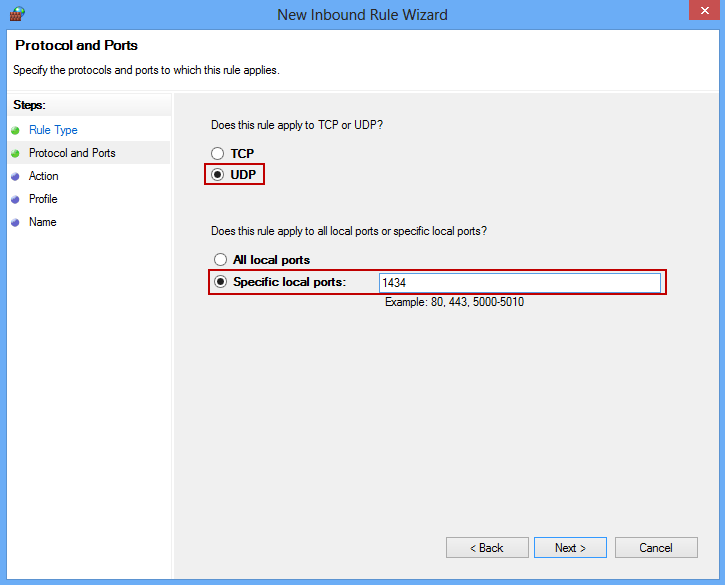The height and width of the screenshot is (585, 725).
Task: Click the firewall wizard title bar icon
Action: (x=17, y=14)
